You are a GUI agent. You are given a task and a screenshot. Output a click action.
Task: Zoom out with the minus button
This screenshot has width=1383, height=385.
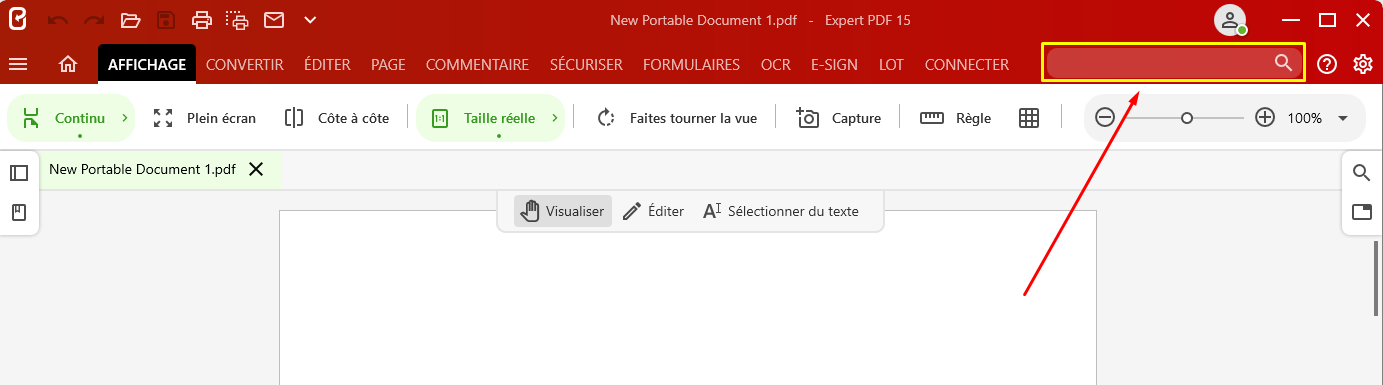coord(1105,118)
